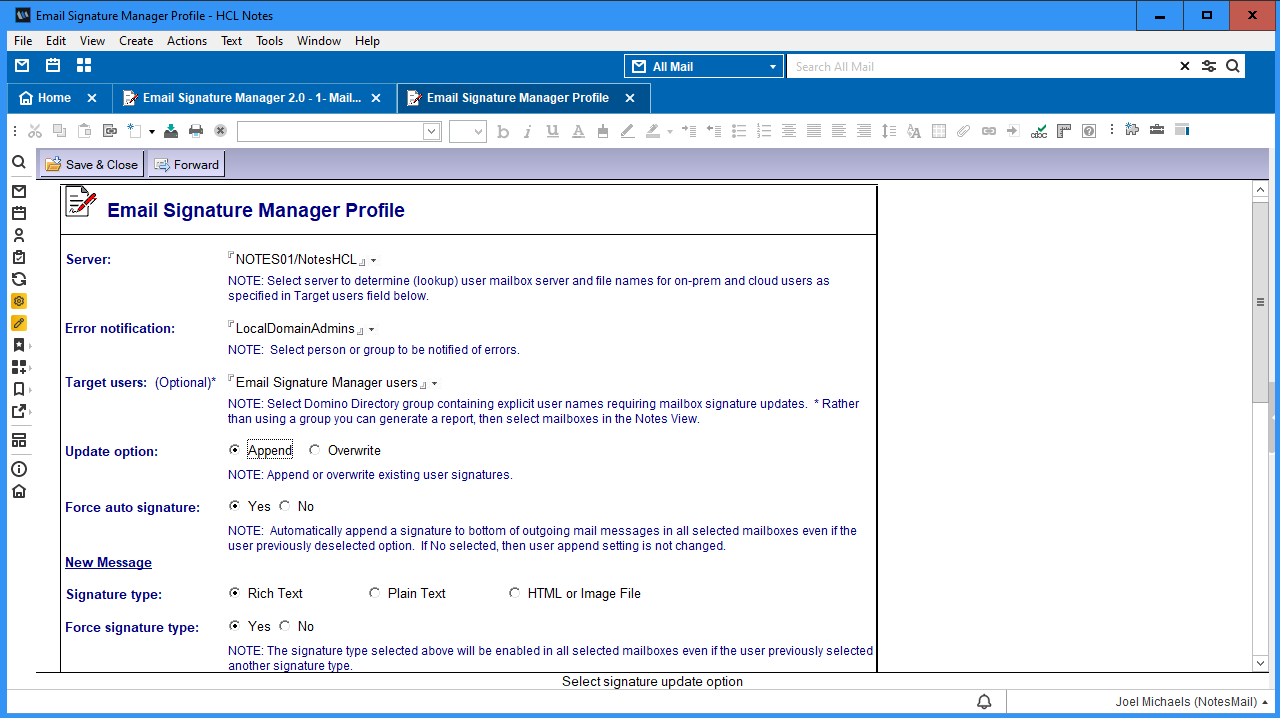Open Mail from the left sidebar

19,190
